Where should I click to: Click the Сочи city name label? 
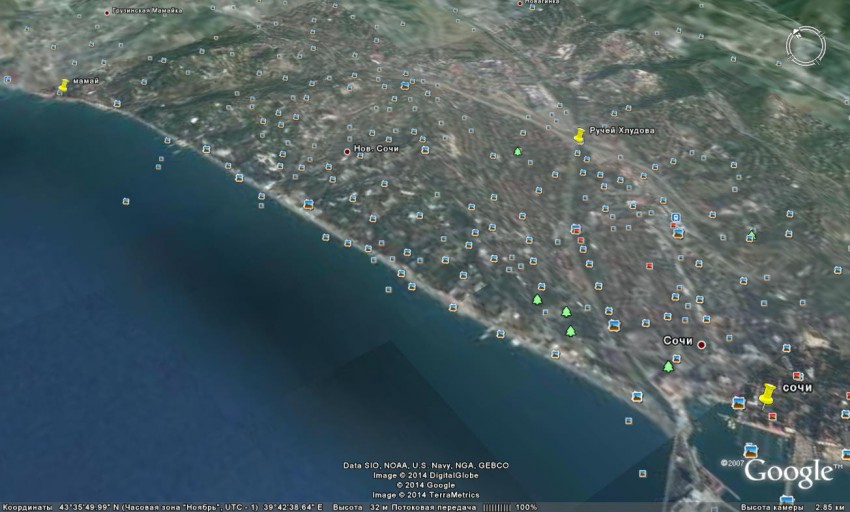[677, 341]
